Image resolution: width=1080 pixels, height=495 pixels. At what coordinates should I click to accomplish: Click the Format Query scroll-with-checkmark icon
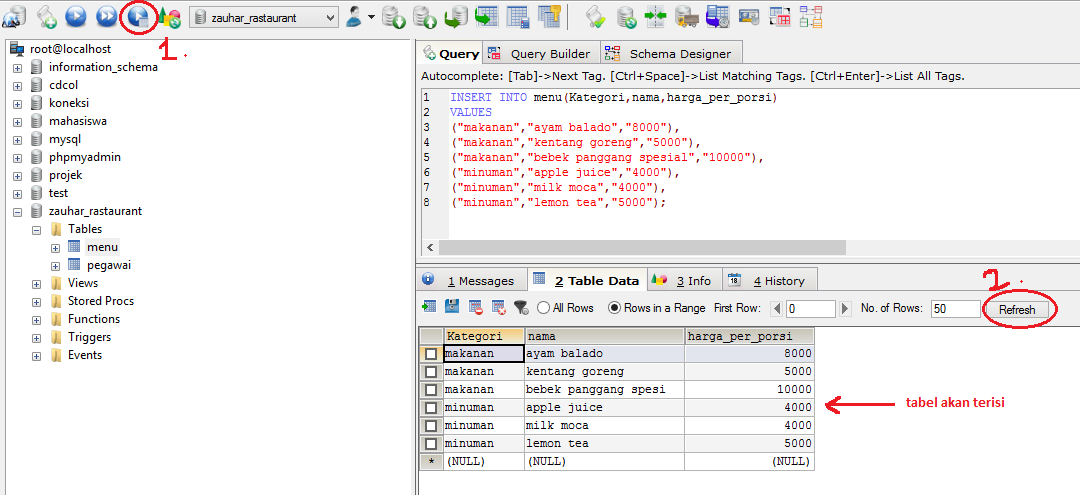click(595, 17)
